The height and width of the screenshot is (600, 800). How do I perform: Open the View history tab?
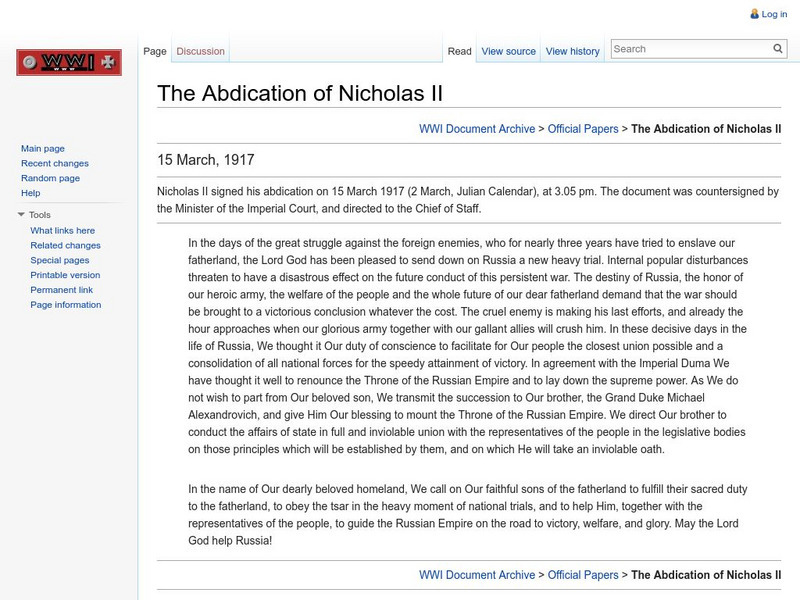[572, 50]
